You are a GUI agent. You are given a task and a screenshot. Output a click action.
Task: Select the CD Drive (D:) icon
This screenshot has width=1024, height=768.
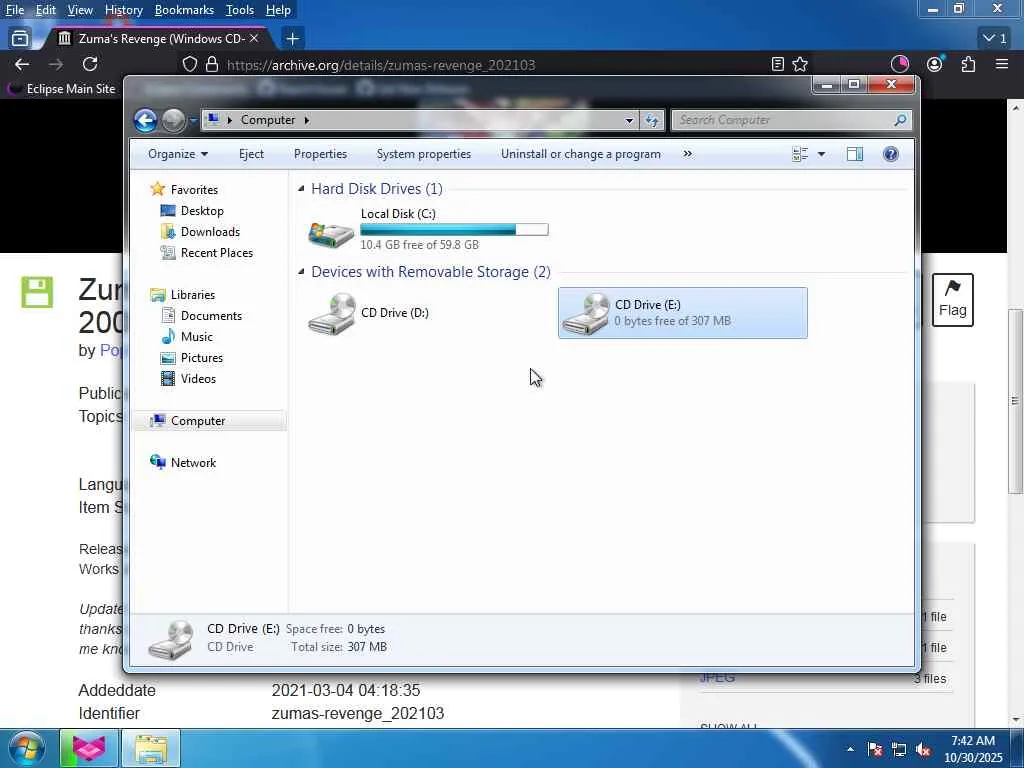point(331,313)
